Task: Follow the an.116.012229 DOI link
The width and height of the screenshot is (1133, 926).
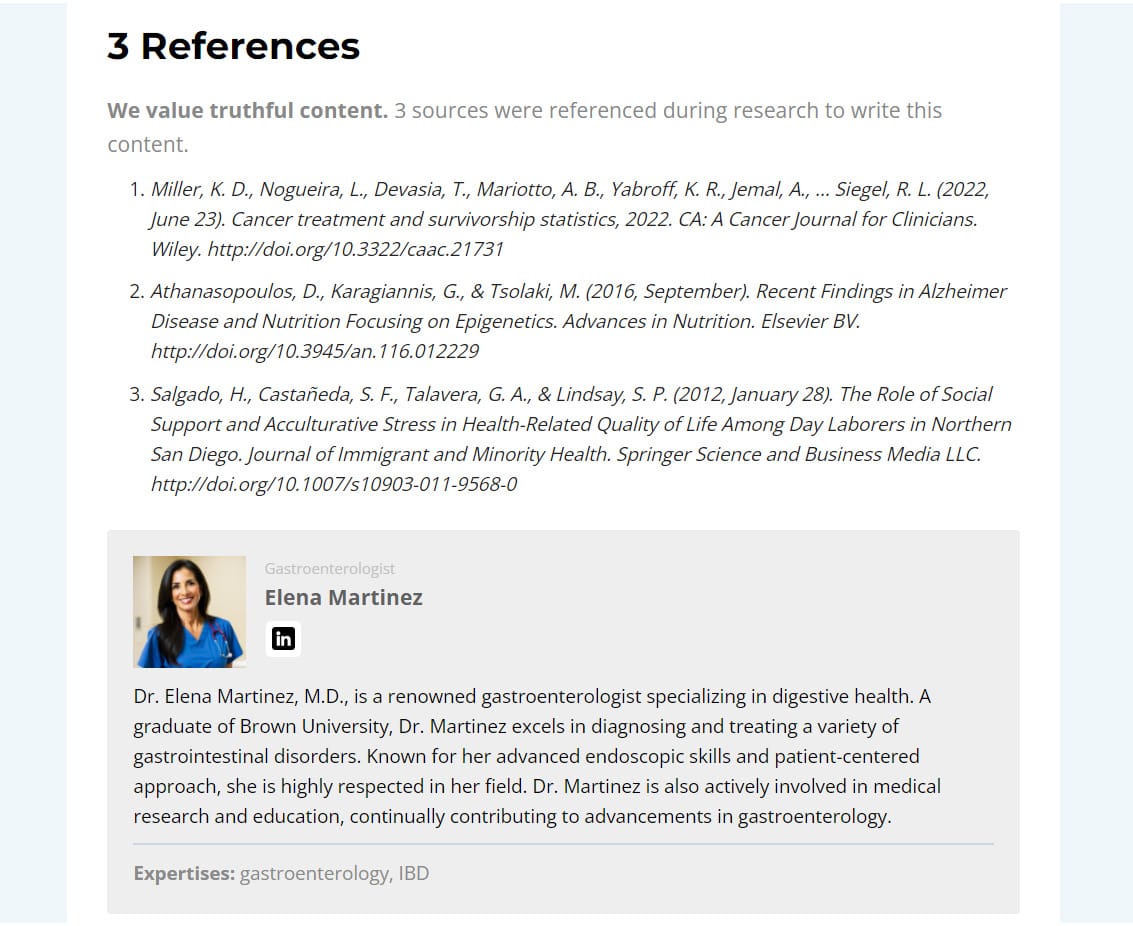Action: click(314, 351)
